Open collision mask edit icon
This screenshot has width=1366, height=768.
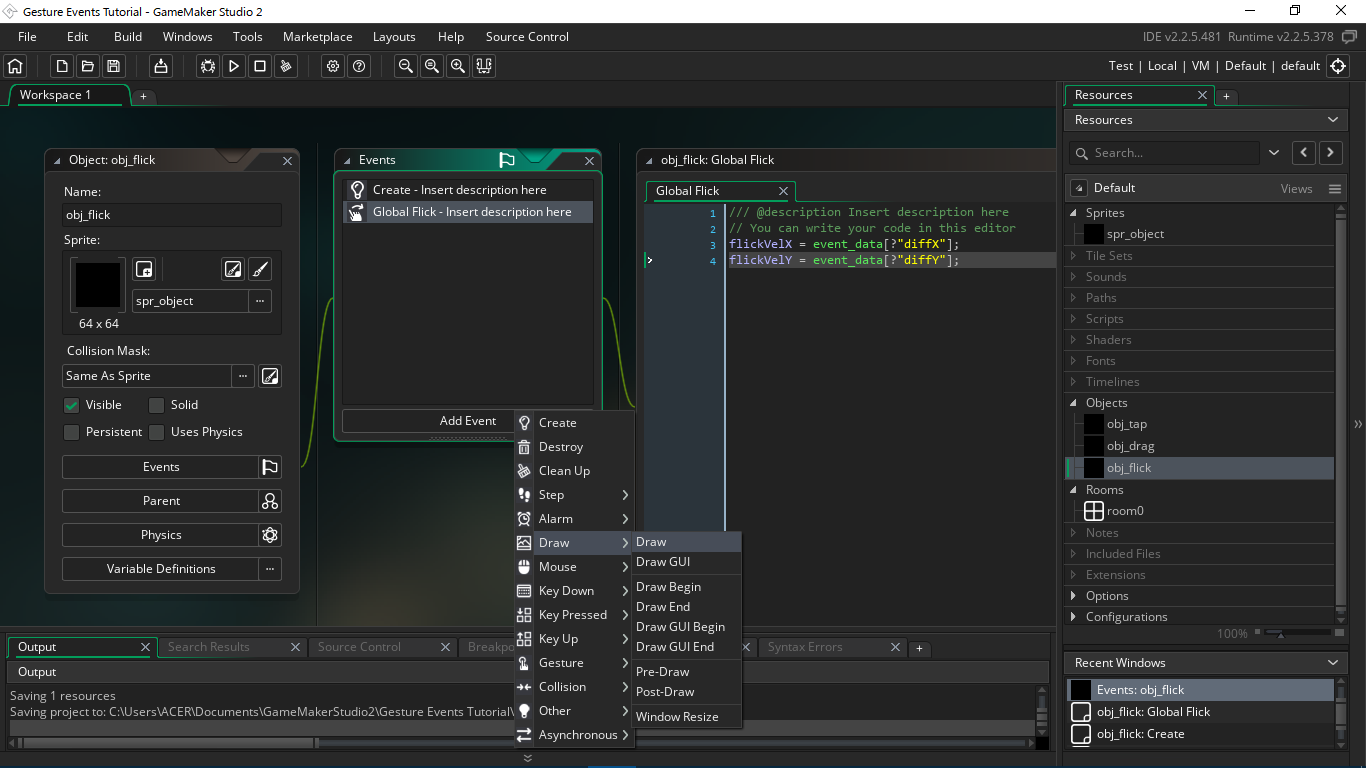tap(270, 376)
